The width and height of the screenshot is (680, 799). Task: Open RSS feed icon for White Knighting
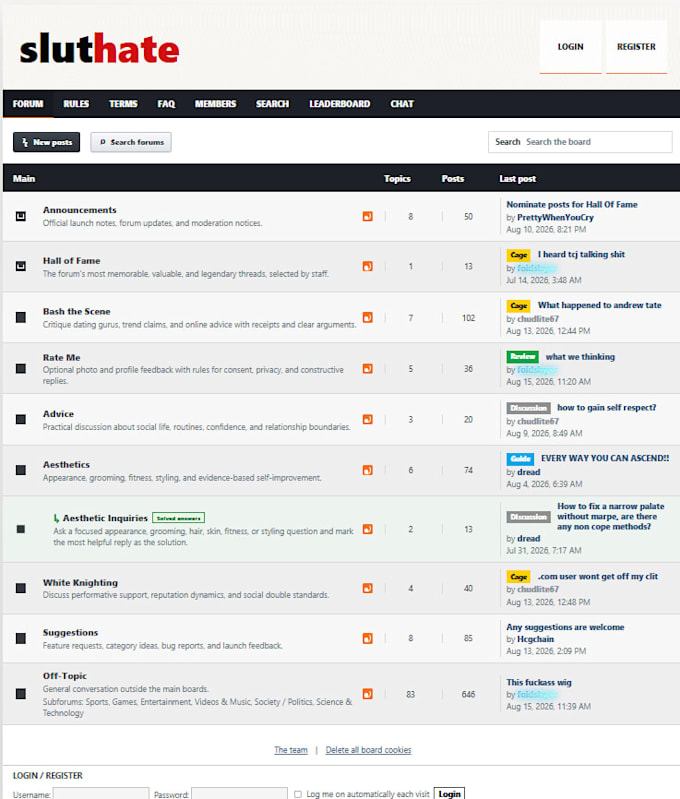pos(367,588)
